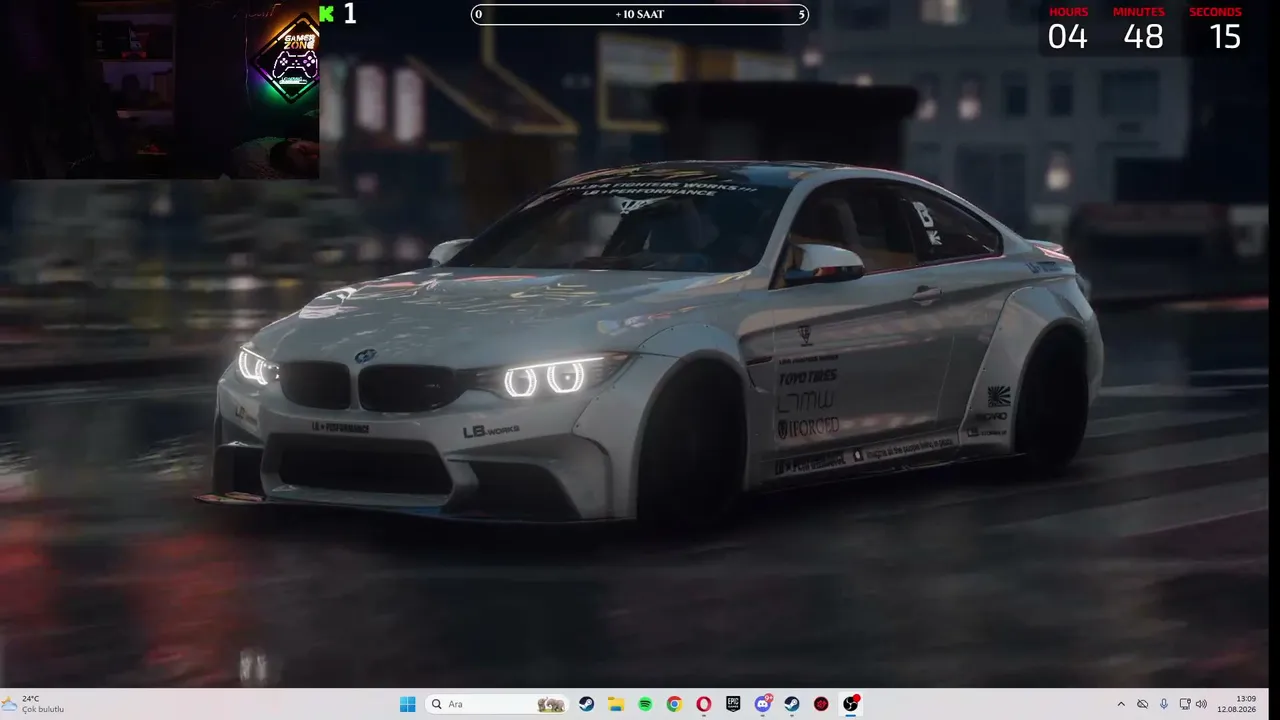Open File Explorer from the taskbar
Screen dimensions: 1280x720
click(x=616, y=704)
